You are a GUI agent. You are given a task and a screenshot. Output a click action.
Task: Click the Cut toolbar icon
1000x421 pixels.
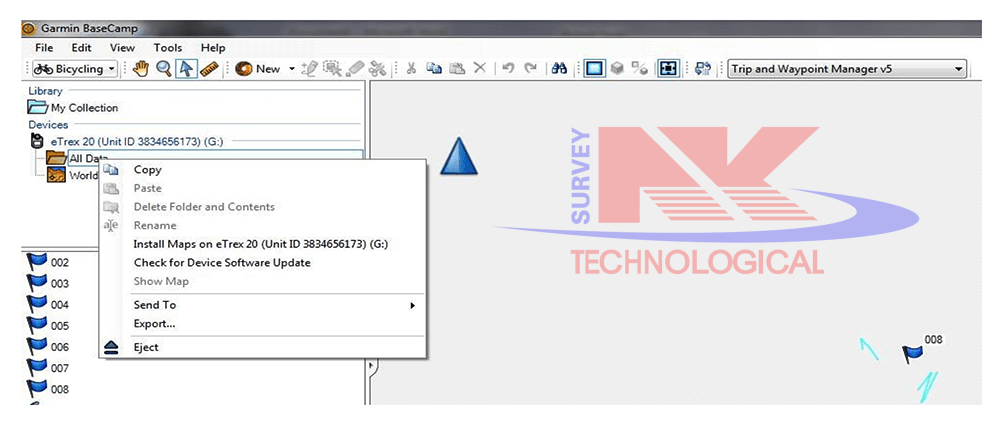(411, 69)
